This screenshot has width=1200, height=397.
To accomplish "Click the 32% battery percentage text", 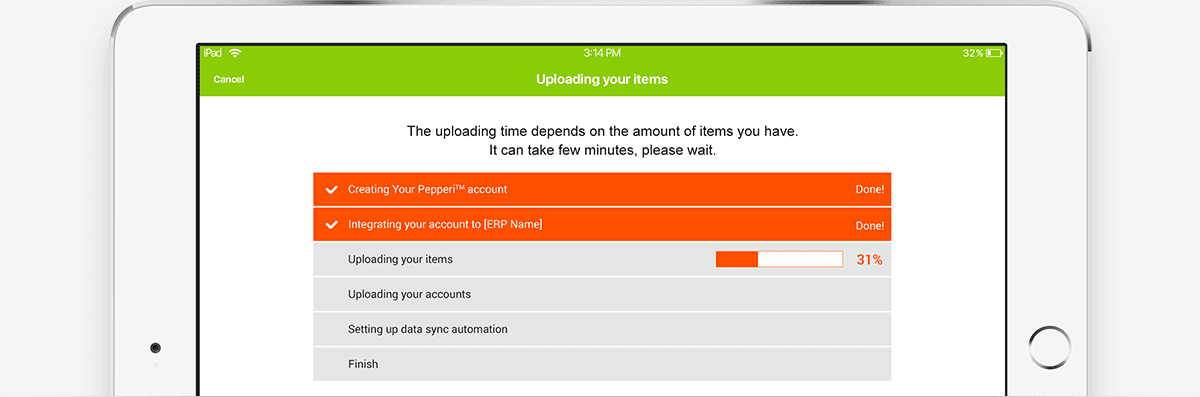I will (973, 52).
